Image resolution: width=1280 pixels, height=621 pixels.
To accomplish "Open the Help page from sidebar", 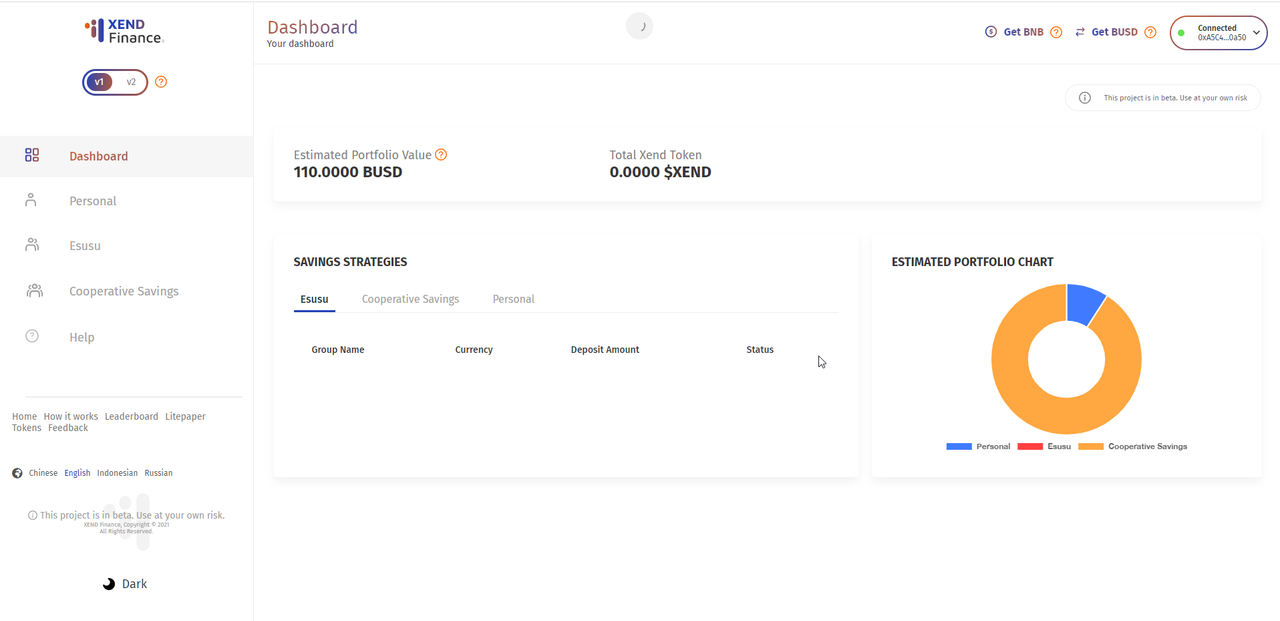I will tap(82, 337).
